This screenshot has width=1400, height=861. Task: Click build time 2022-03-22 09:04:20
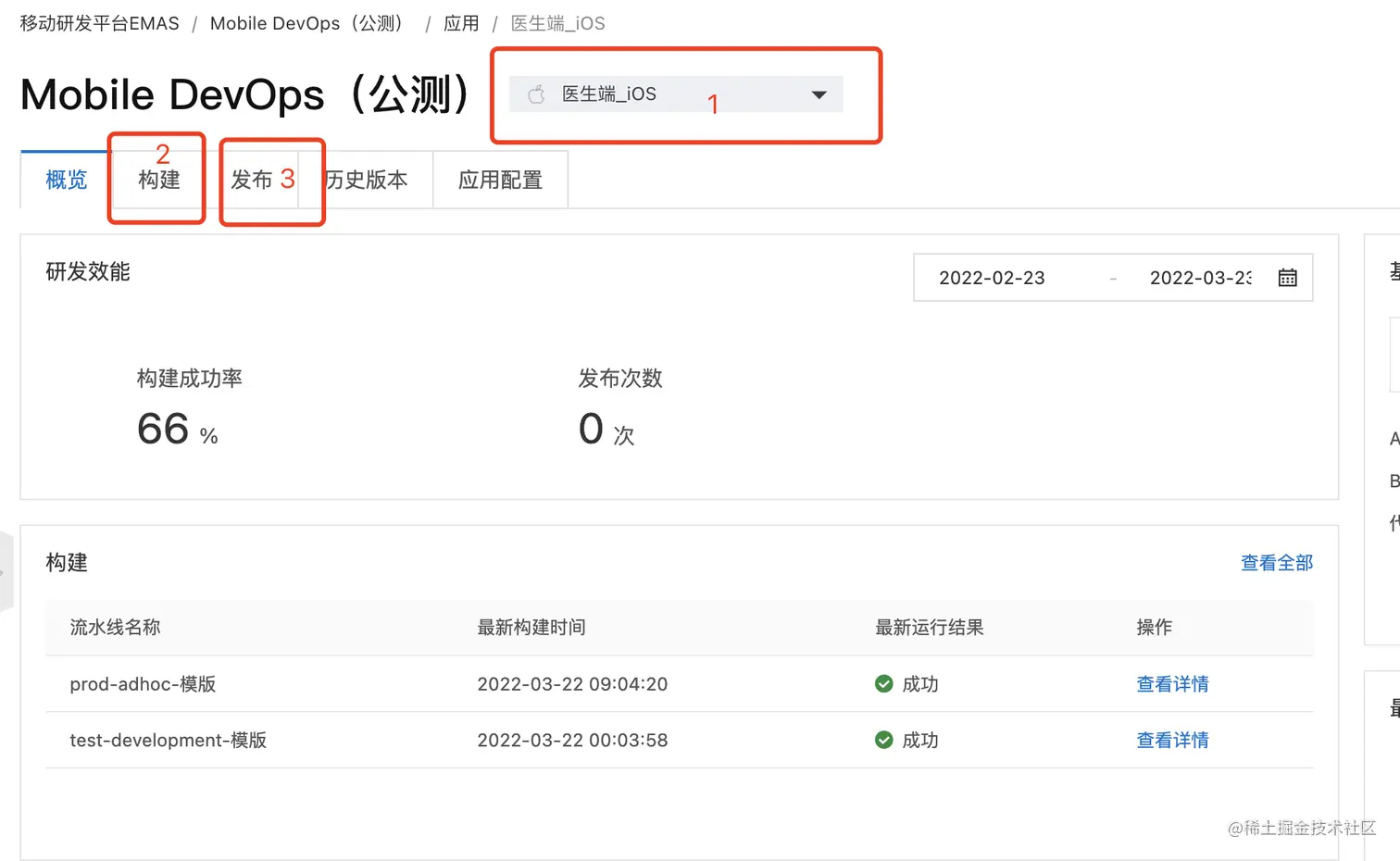[572, 684]
